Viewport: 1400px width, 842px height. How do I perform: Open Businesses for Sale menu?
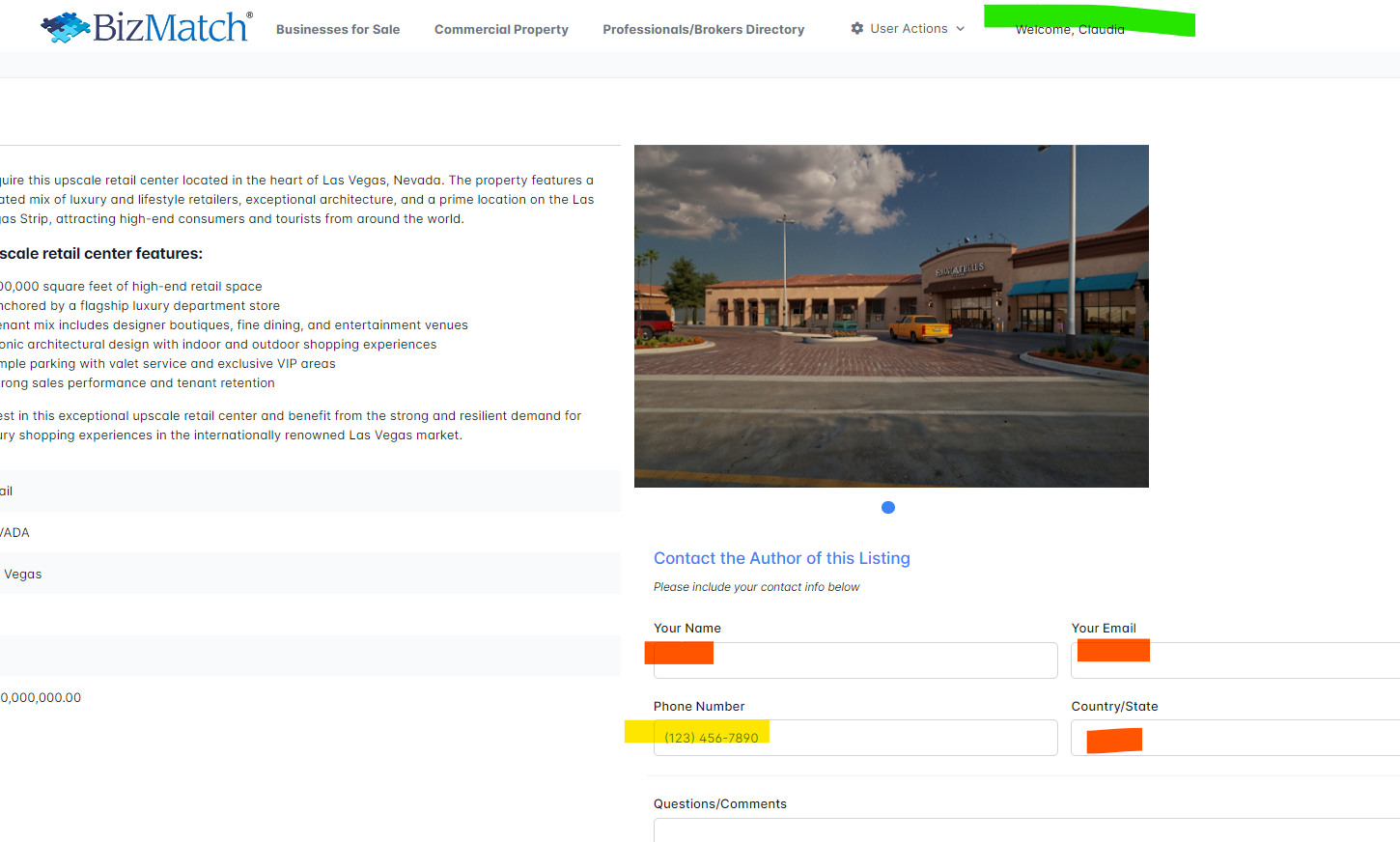click(x=338, y=30)
